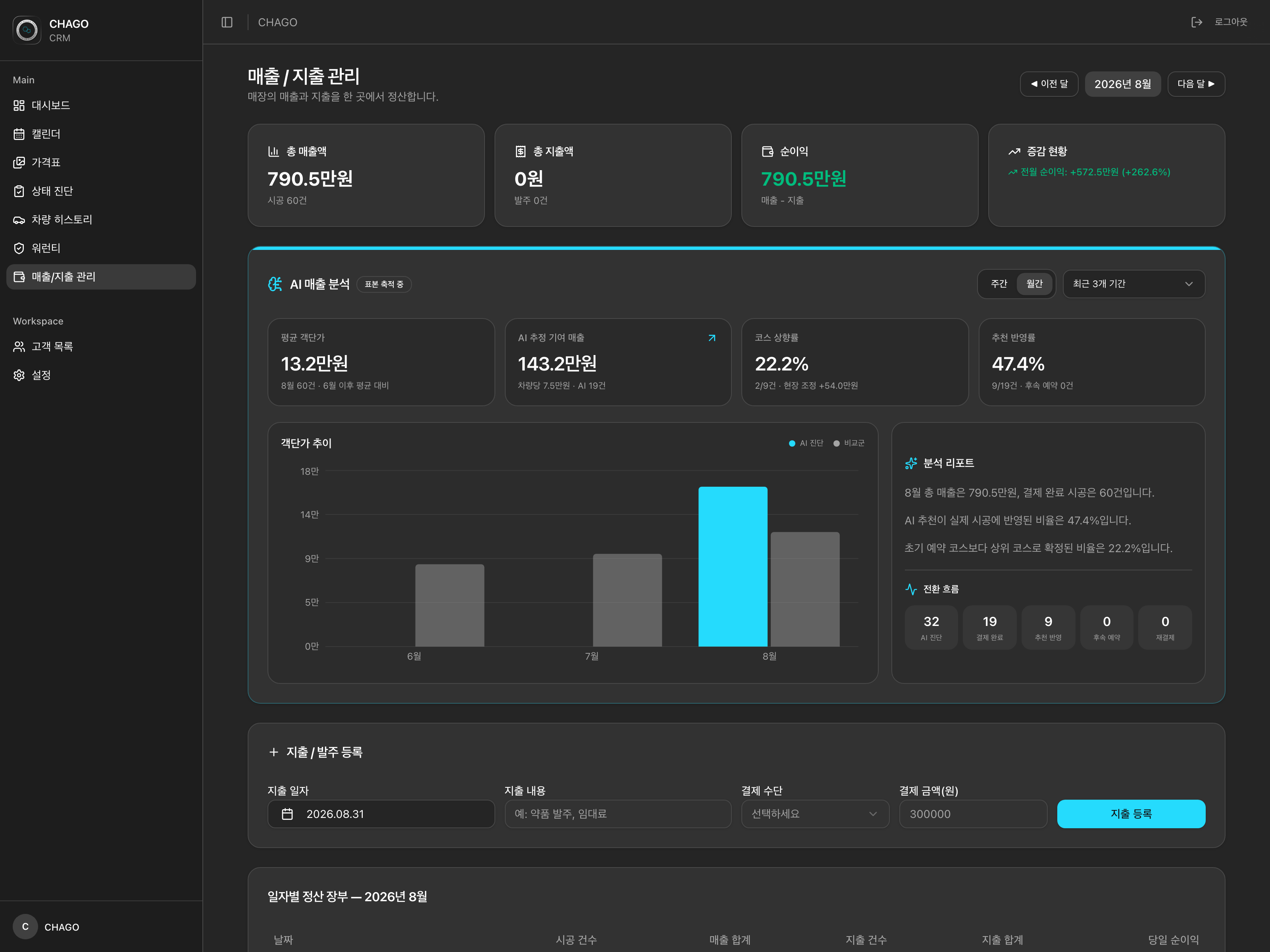The image size is (1270, 952).
Task: Click the 총 지출액 receipt icon
Action: (x=520, y=152)
